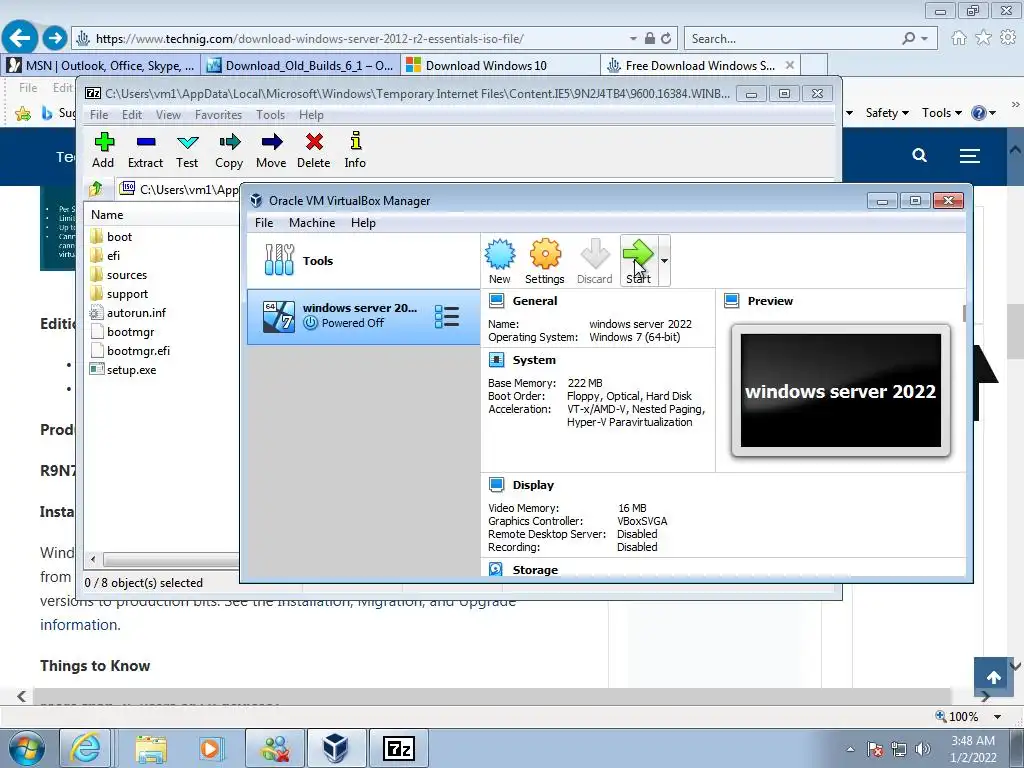Screen dimensions: 1024x768
Task: Click the System section chip icon
Action: click(x=496, y=360)
